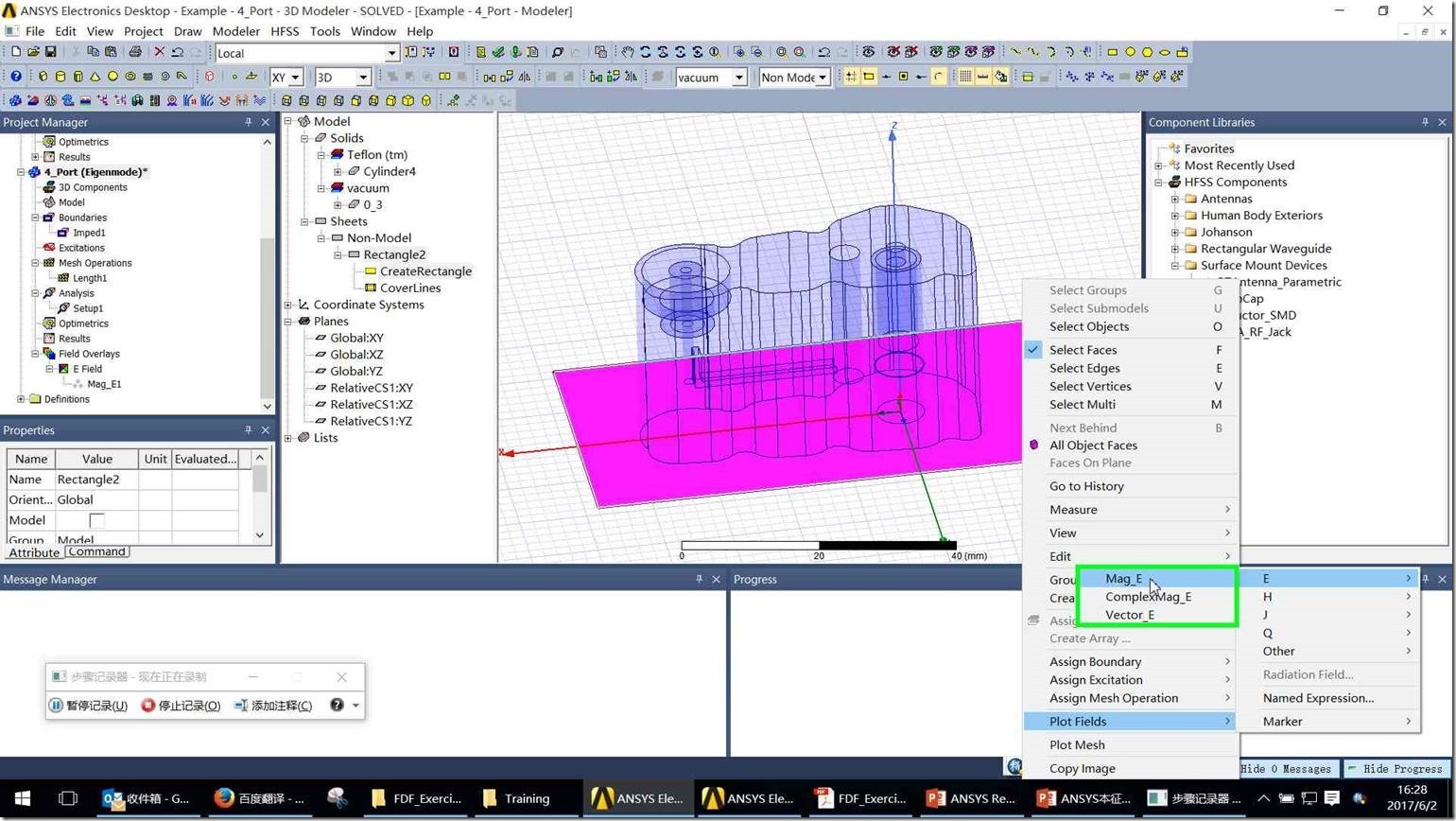Click the Validate green checkmark icon
1456x821 pixels.
pyautogui.click(x=498, y=52)
